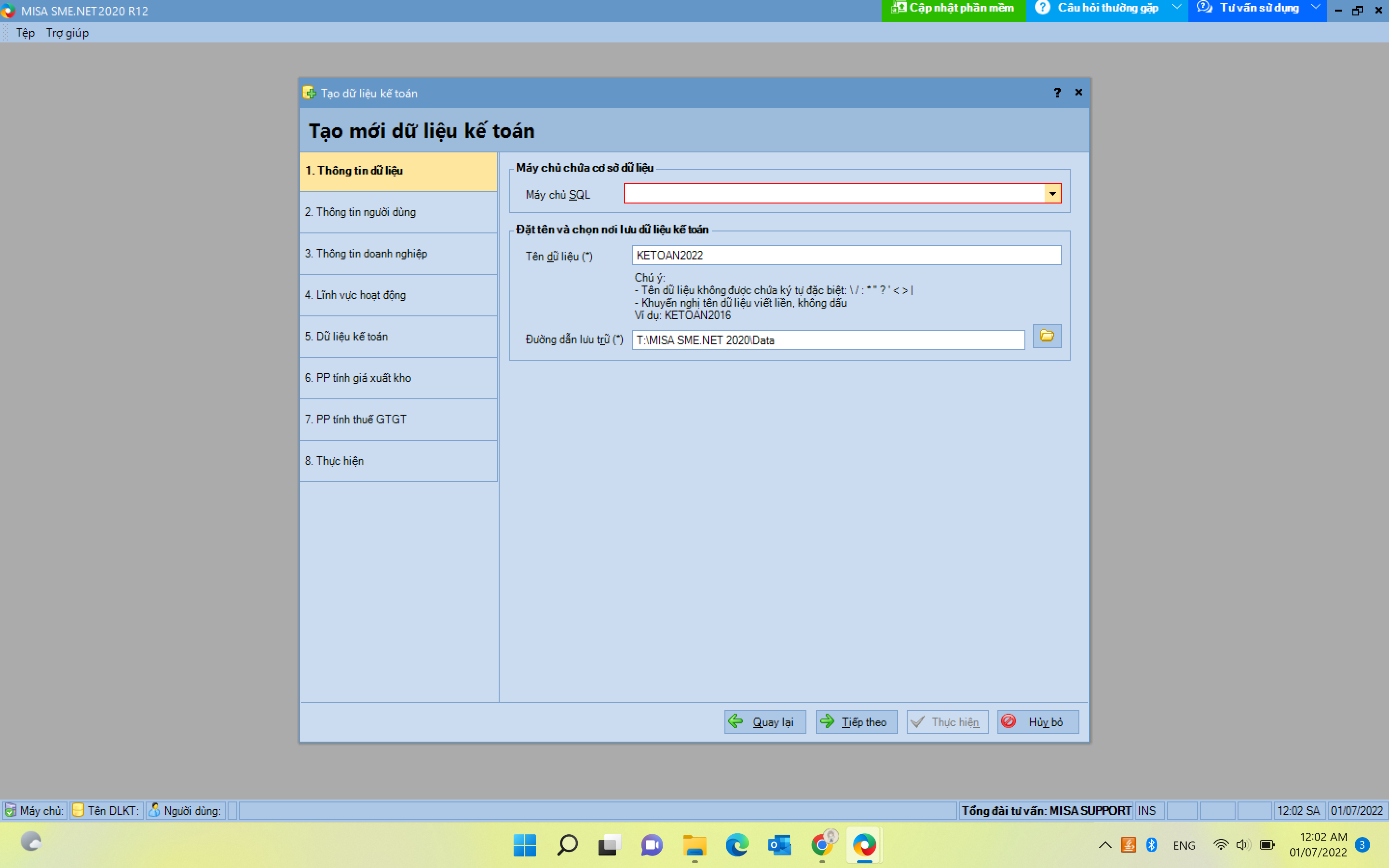Open Google Chrome from taskbar

[822, 845]
